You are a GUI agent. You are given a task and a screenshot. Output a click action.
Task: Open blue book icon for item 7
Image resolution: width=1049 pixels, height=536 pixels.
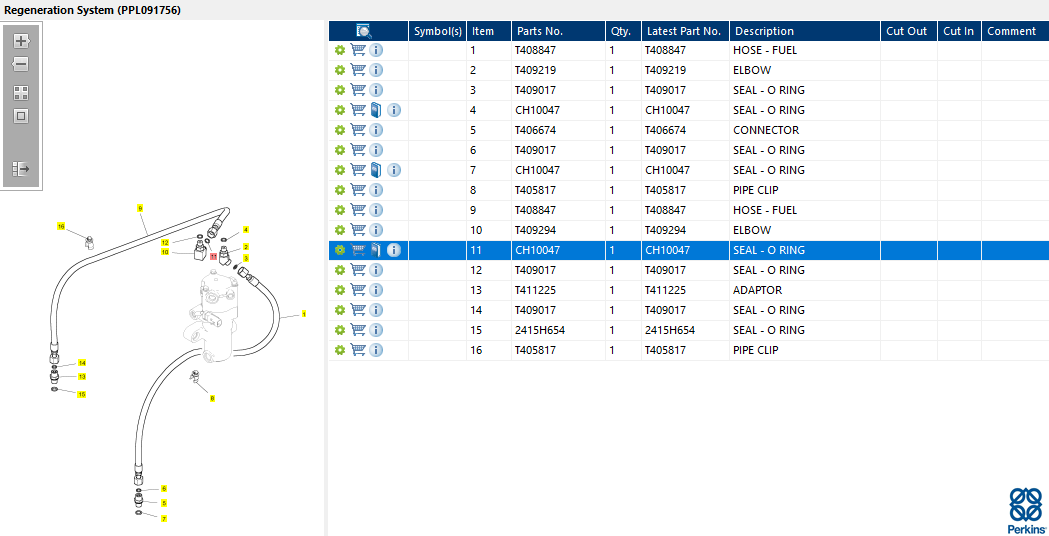376,170
